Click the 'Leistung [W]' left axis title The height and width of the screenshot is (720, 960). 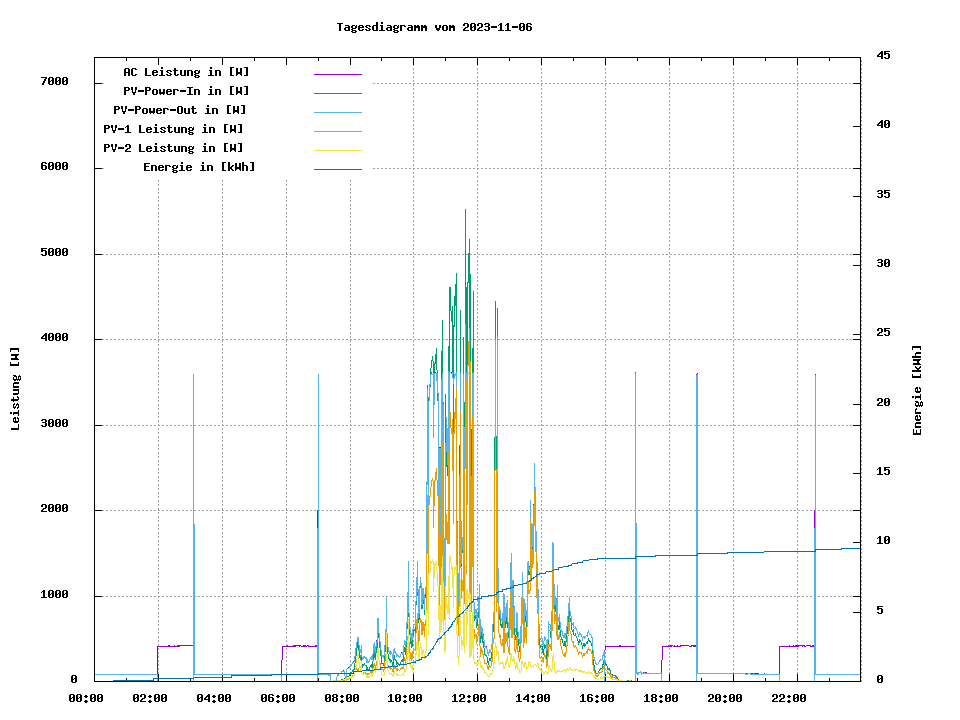click(x=16, y=389)
